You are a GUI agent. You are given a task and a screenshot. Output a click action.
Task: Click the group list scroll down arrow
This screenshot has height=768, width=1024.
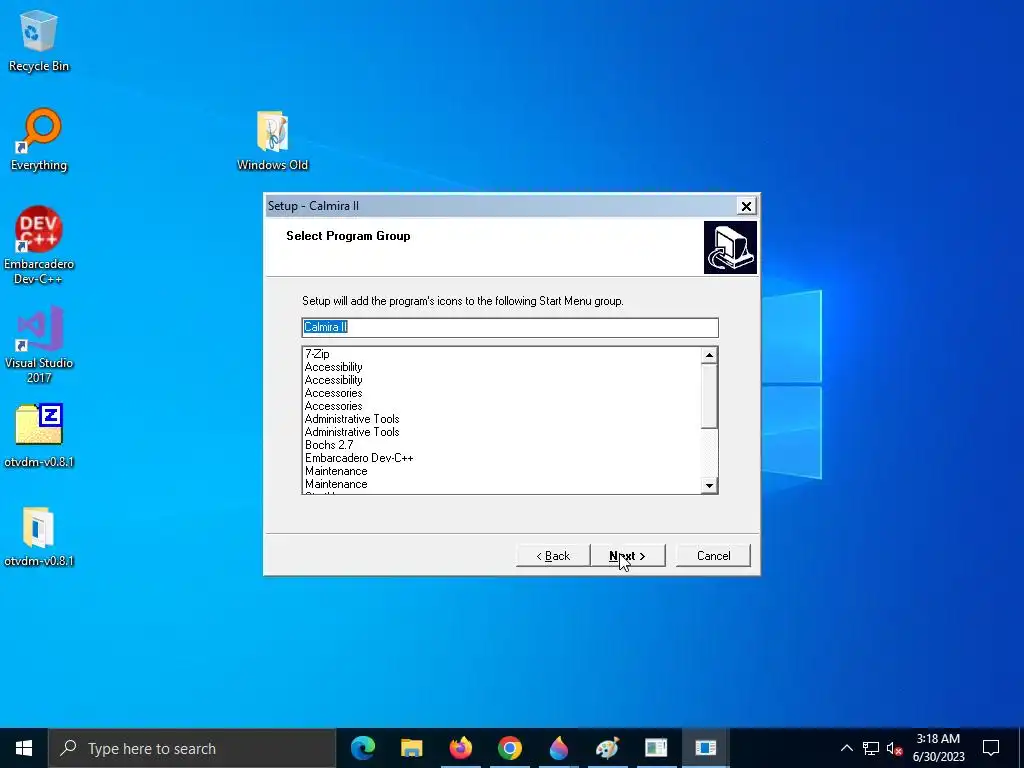point(709,485)
